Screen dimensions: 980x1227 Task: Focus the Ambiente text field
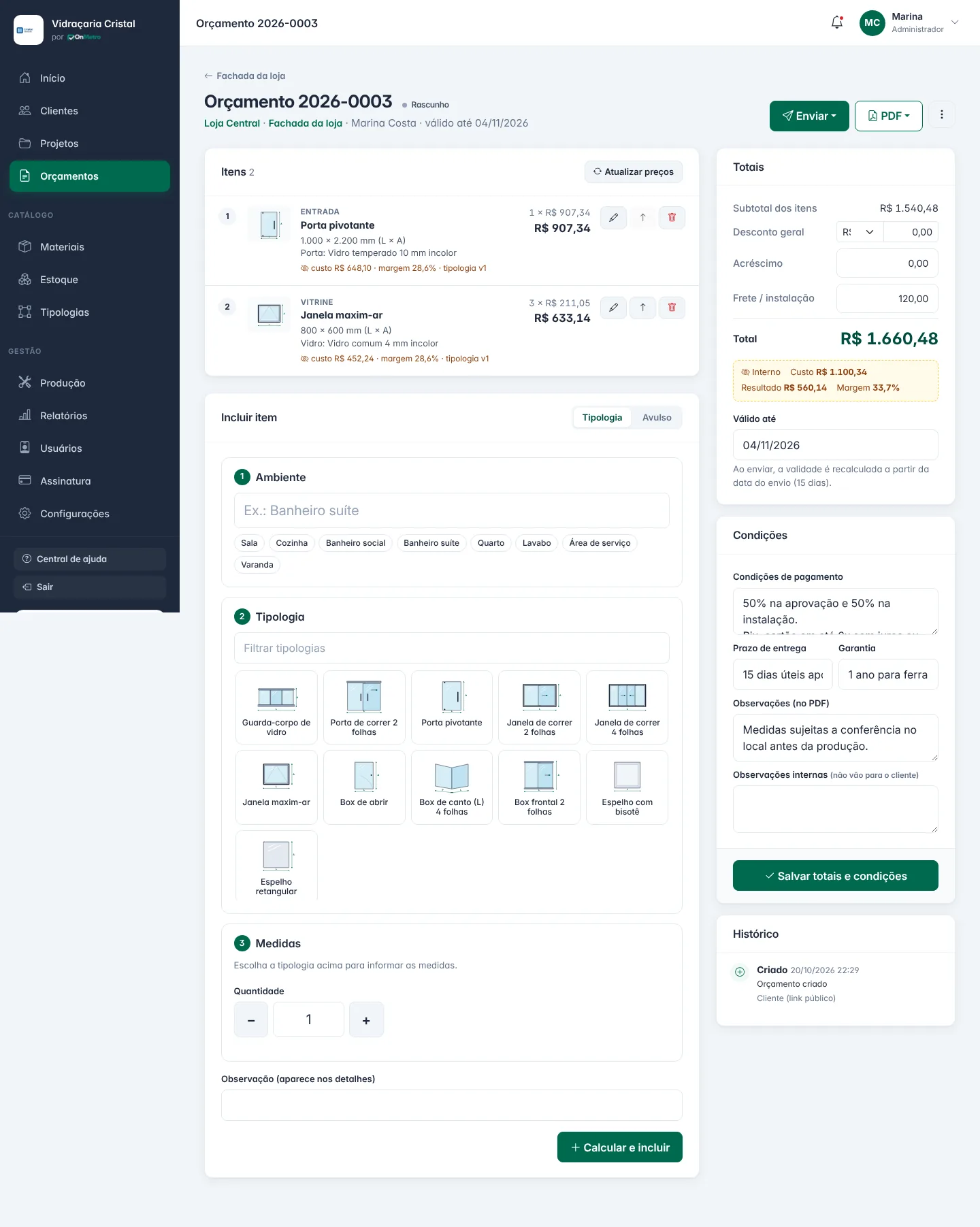tap(452, 510)
